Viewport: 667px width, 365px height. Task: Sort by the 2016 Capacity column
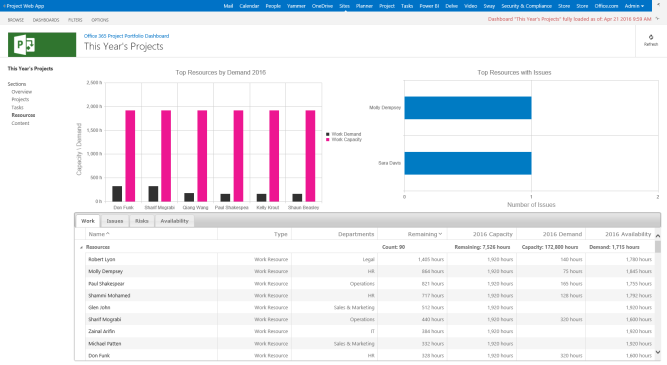point(493,234)
